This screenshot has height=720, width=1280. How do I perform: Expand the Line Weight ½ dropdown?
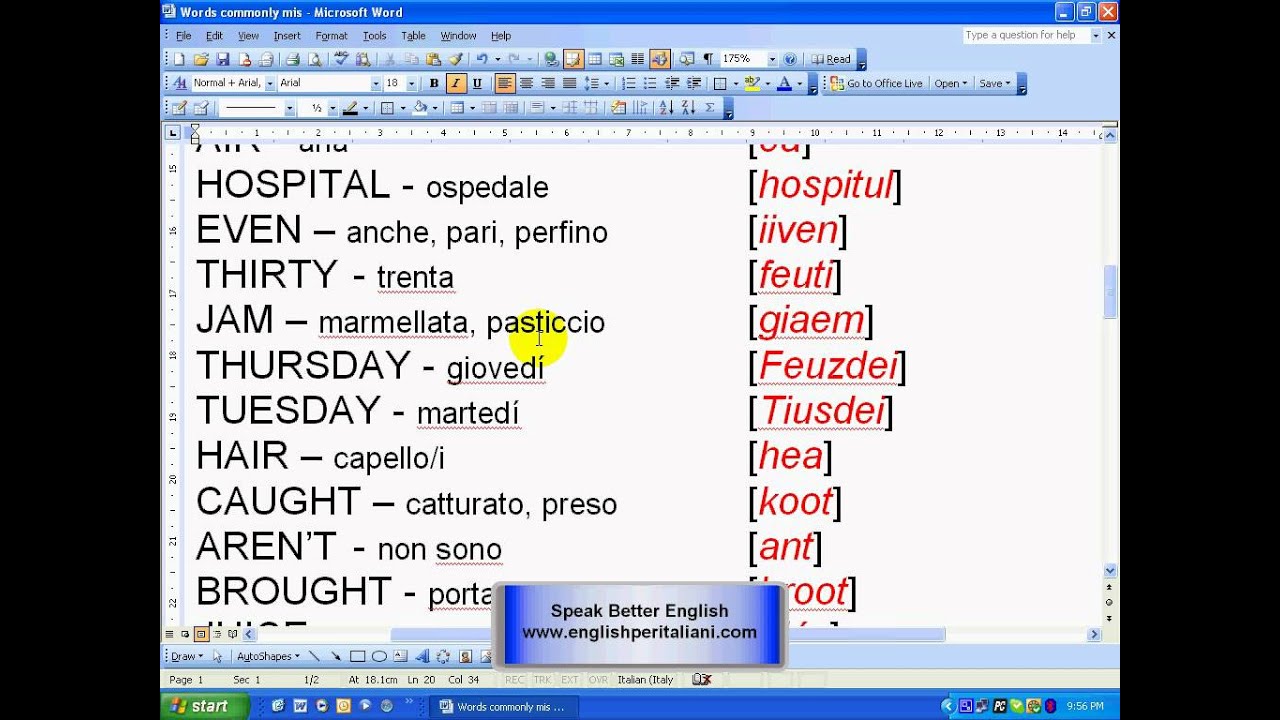pos(333,107)
